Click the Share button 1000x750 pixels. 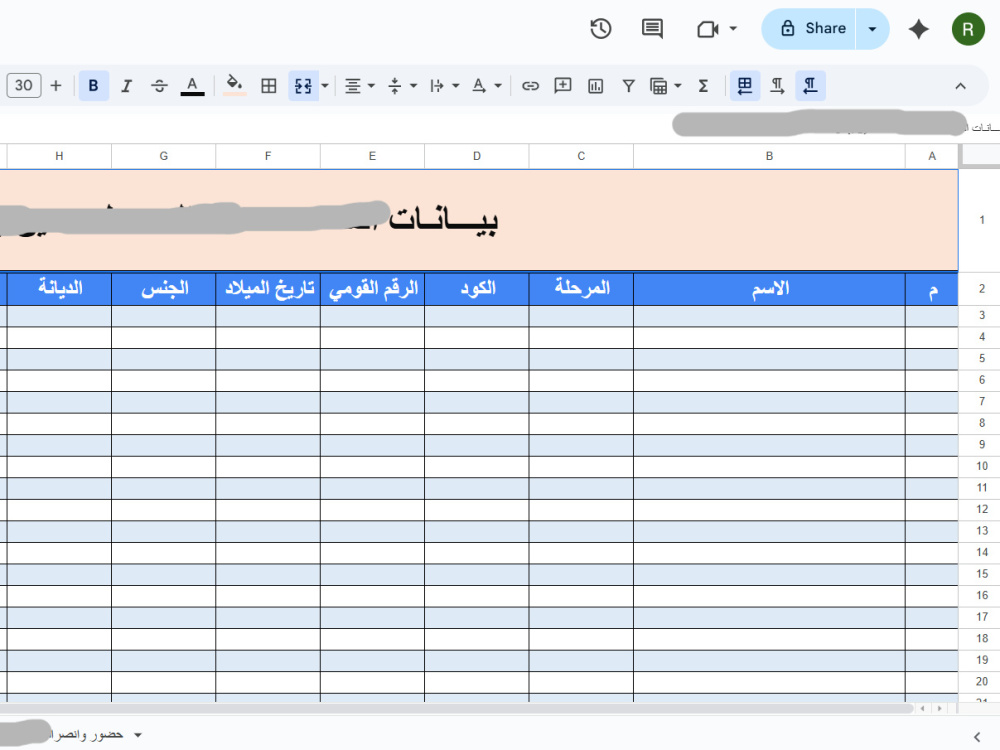coord(812,29)
